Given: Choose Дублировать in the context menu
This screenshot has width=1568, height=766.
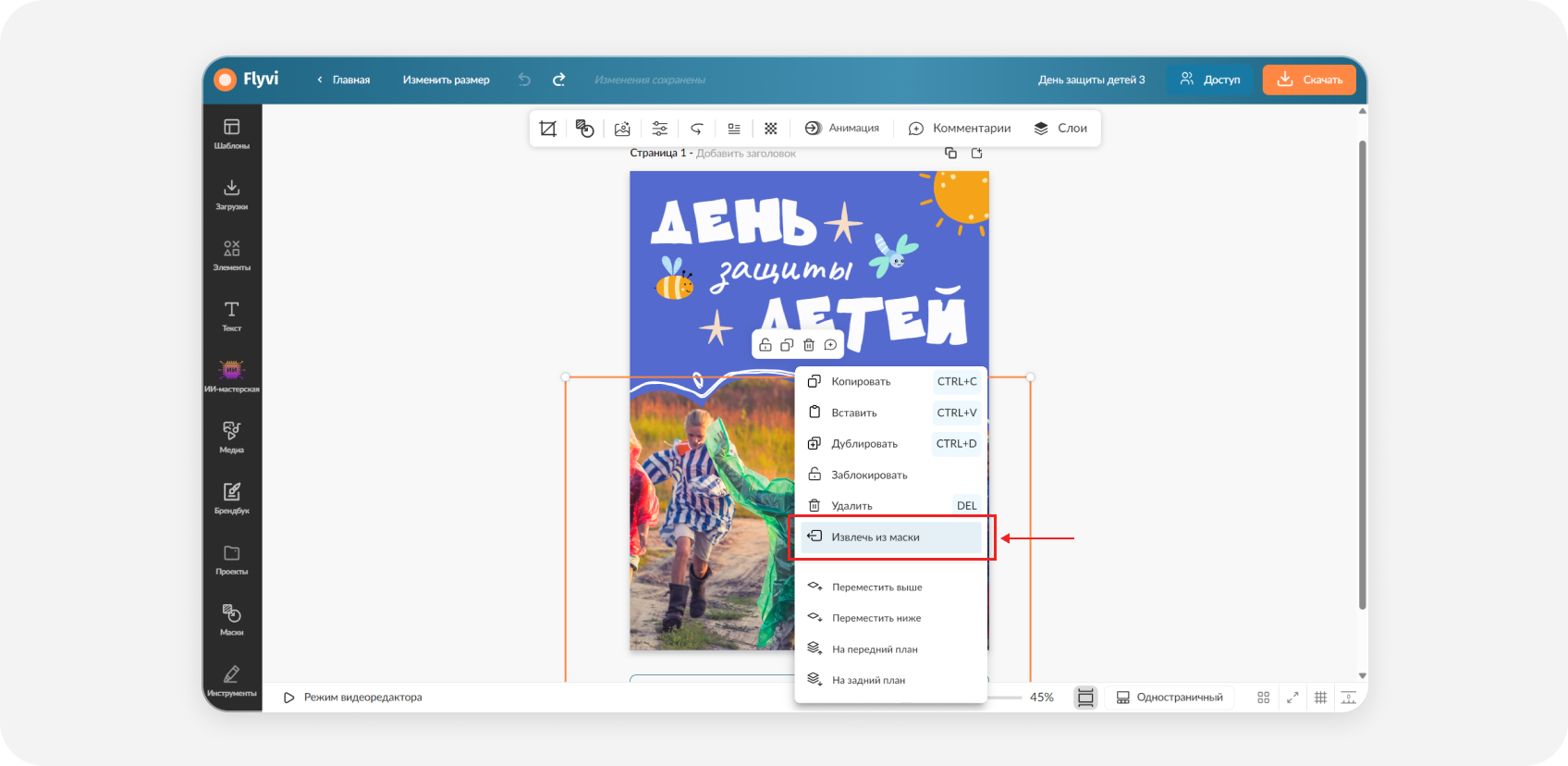Looking at the screenshot, I should pos(891,443).
